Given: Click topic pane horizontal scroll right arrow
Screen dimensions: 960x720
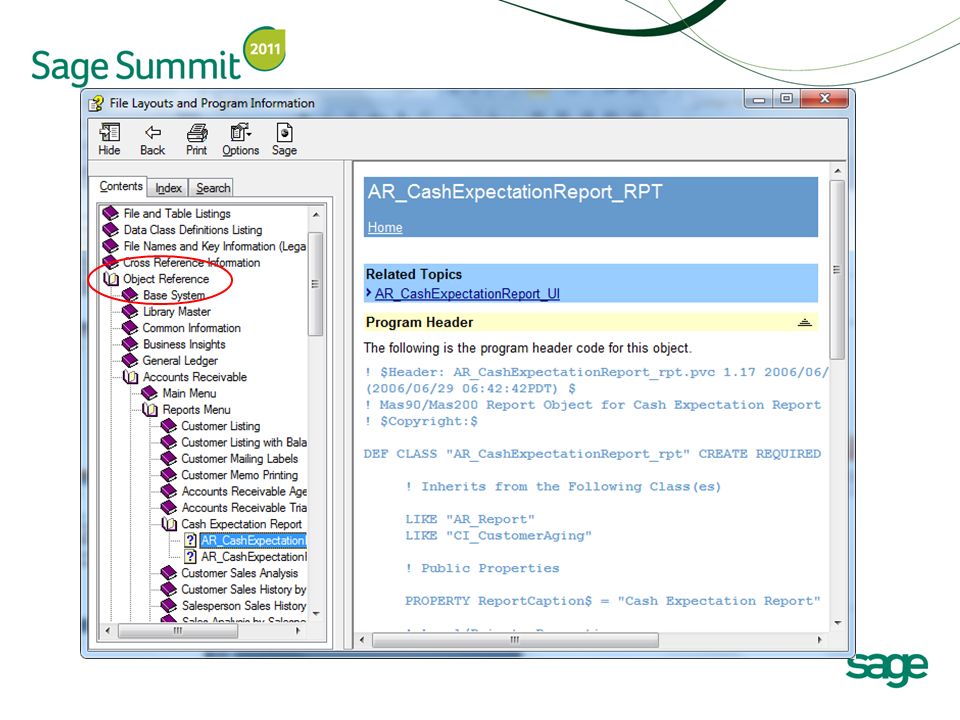Looking at the screenshot, I should click(x=820, y=640).
